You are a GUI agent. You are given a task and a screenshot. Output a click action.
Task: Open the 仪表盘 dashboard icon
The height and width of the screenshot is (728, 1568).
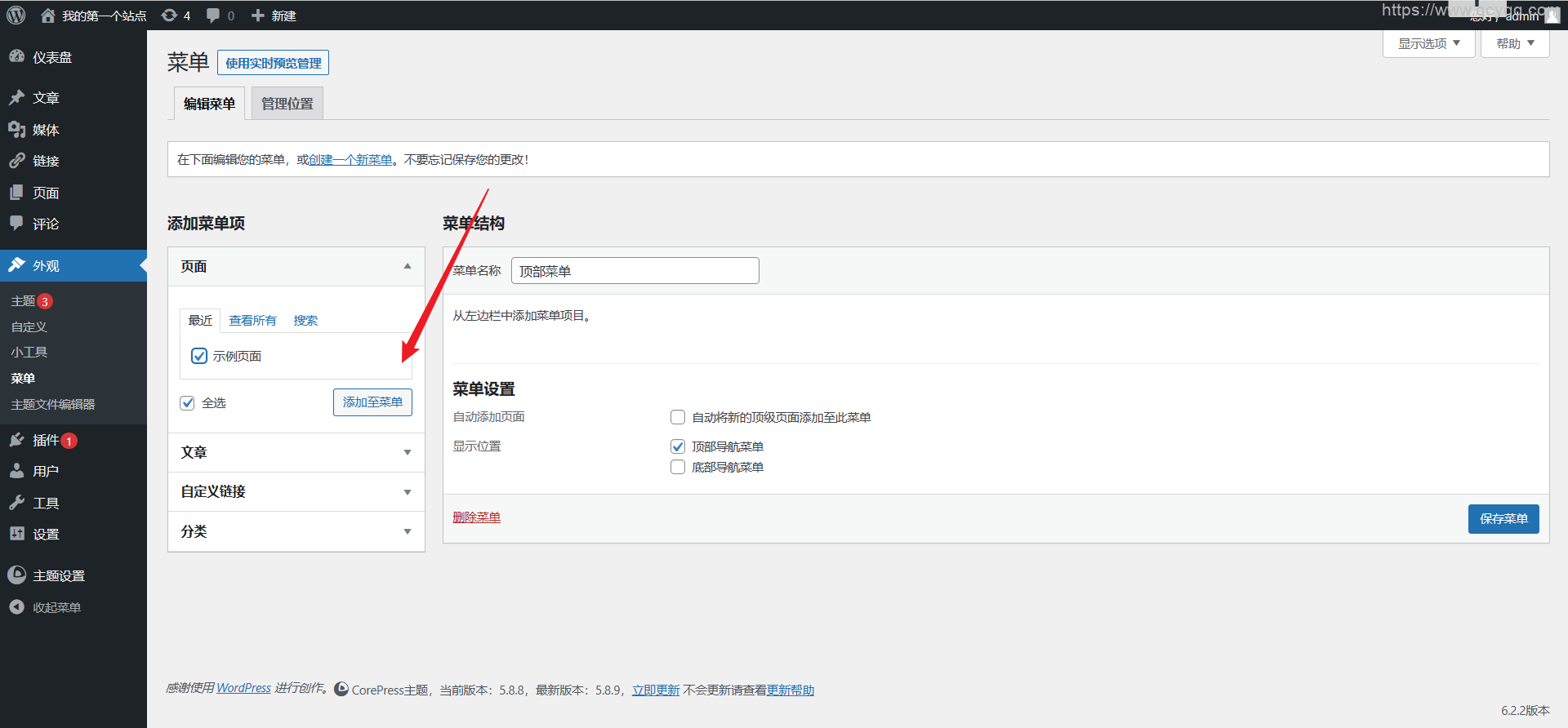tap(17, 57)
